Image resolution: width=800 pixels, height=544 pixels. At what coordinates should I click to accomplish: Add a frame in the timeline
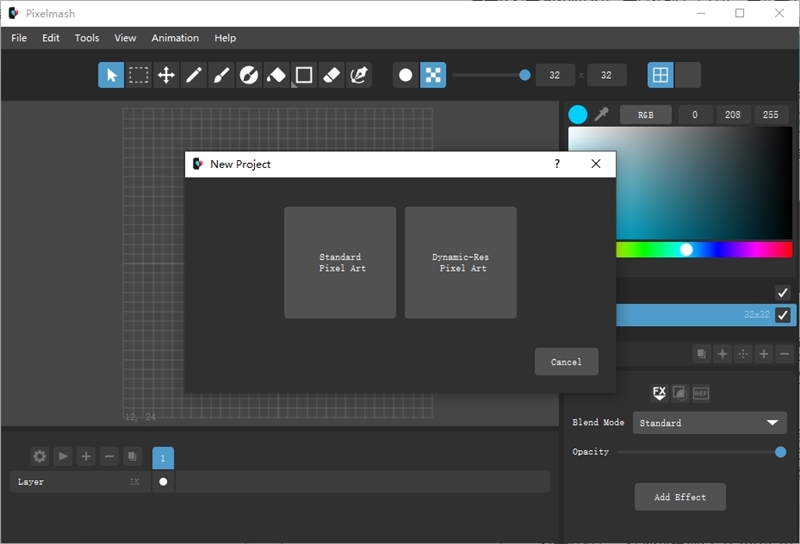click(86, 456)
